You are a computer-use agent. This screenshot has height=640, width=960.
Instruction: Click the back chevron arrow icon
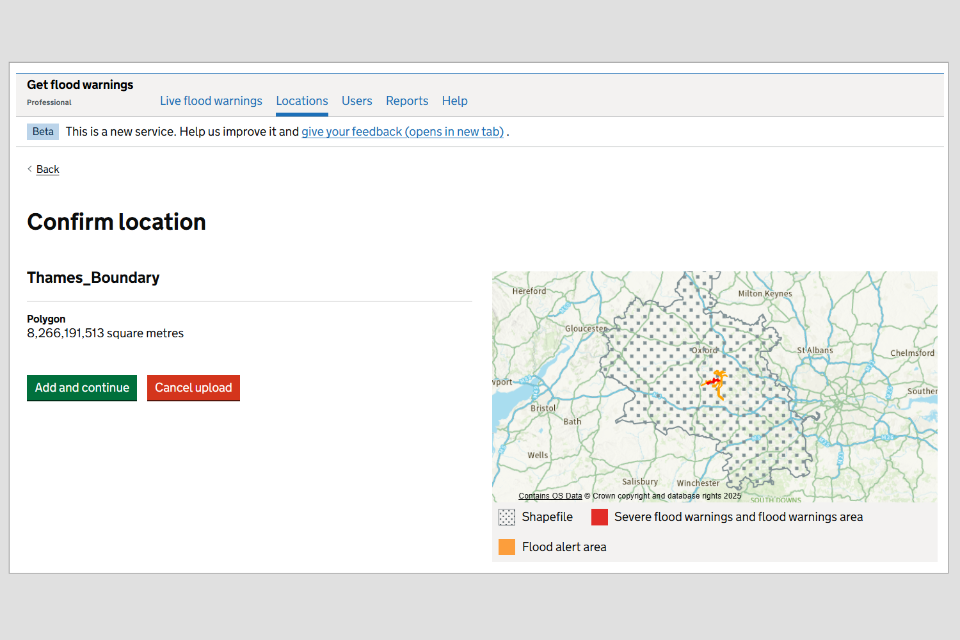(x=29, y=169)
